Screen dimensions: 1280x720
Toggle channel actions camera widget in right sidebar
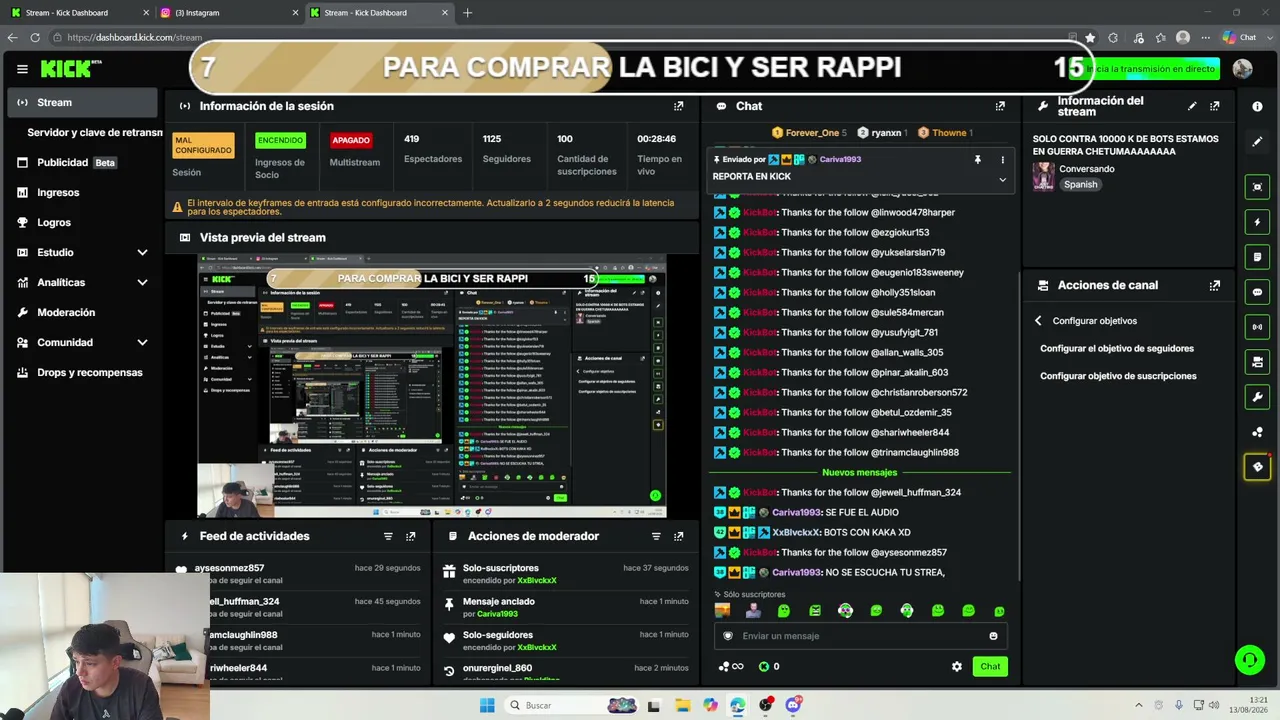pyautogui.click(x=1258, y=362)
